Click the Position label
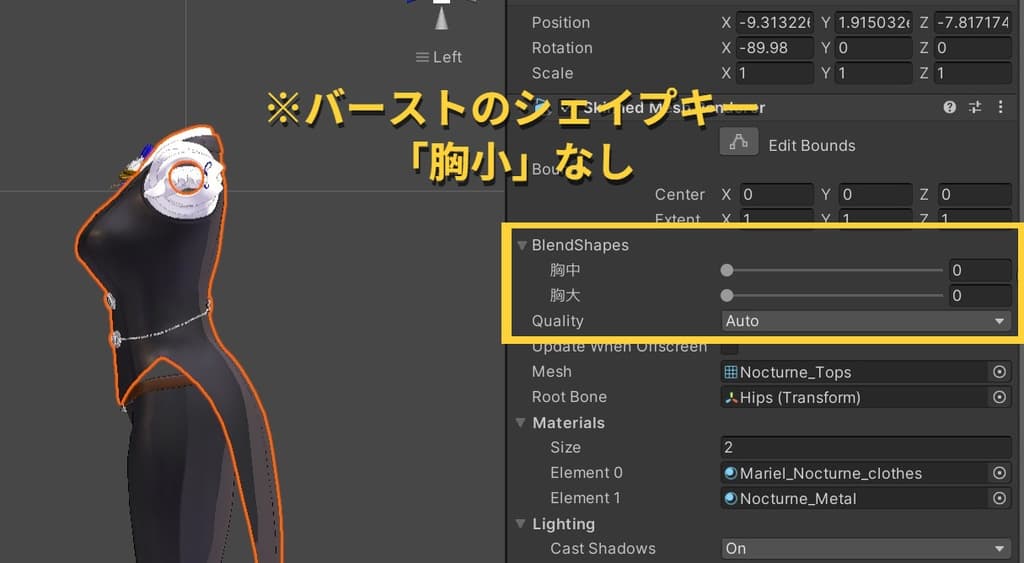1024x563 pixels. 560,22
